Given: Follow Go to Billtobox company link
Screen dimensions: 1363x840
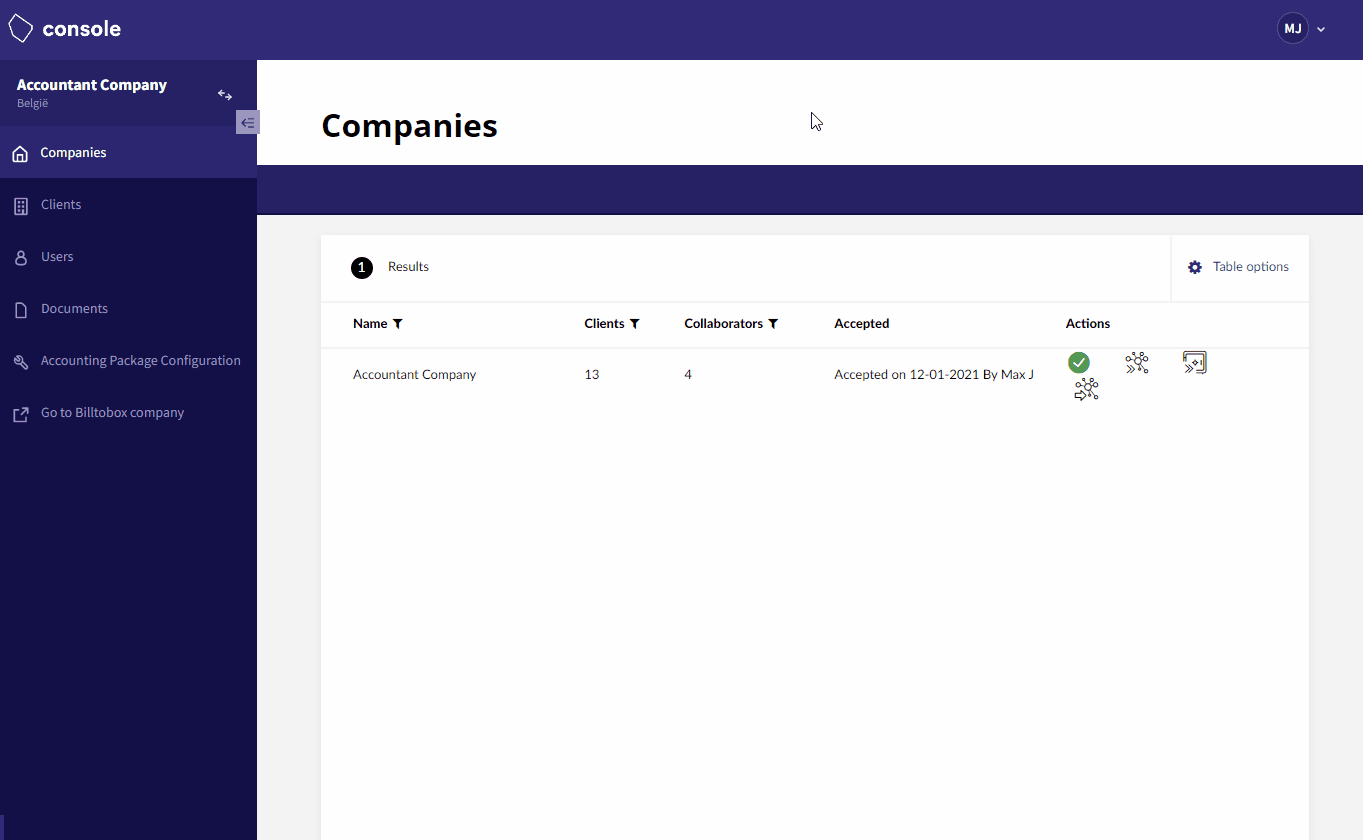Looking at the screenshot, I should (128, 413).
